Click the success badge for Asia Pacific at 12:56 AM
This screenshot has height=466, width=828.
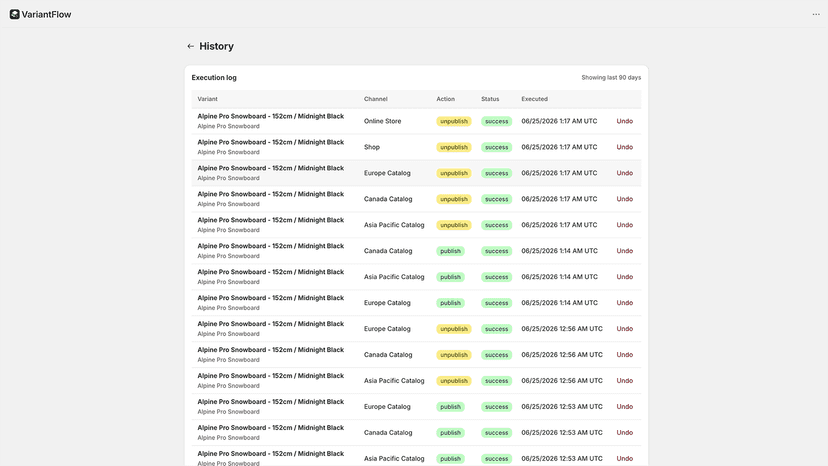coord(496,380)
